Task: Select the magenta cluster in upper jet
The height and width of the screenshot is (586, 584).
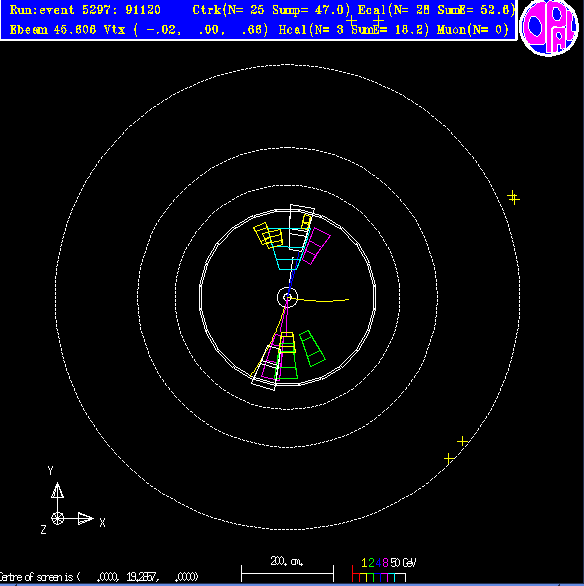Action: [x=316, y=246]
